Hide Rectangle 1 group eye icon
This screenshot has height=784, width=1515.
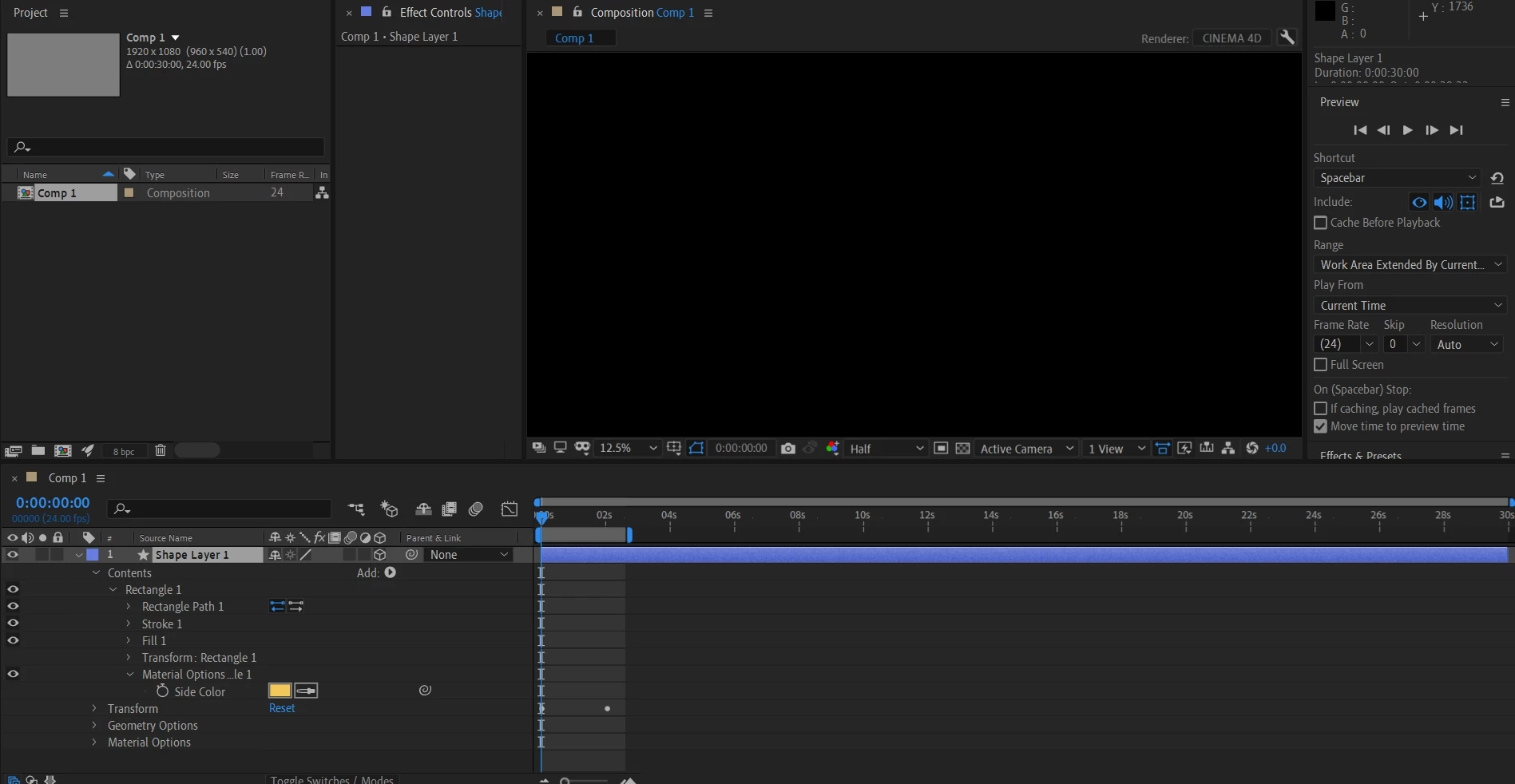[13, 589]
